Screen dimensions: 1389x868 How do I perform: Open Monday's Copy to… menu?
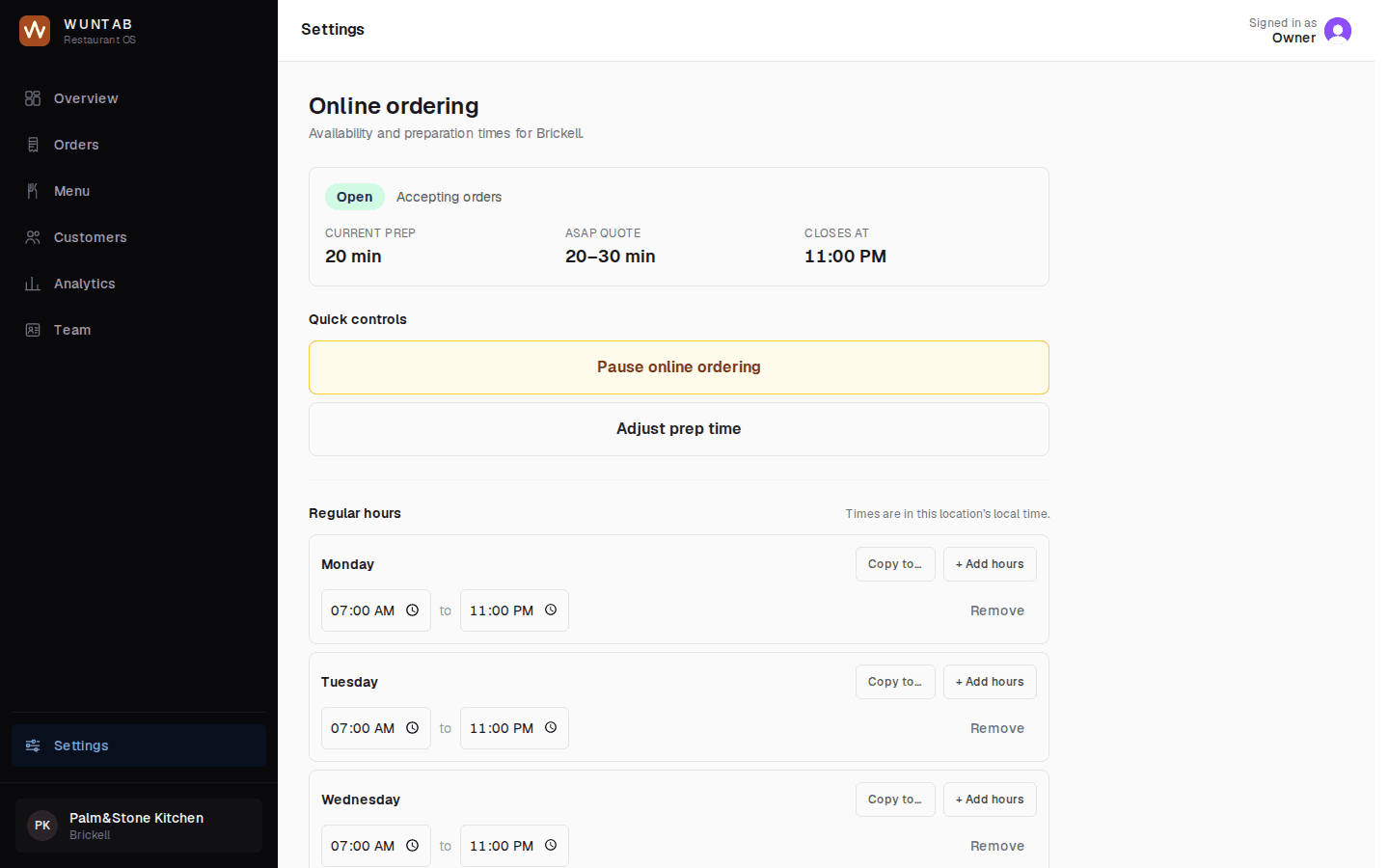(895, 564)
